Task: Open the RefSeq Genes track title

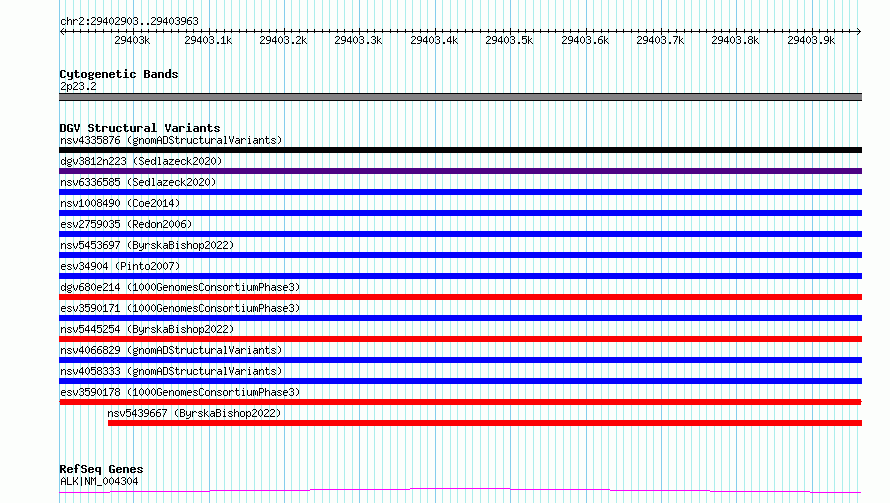Action: pos(101,469)
